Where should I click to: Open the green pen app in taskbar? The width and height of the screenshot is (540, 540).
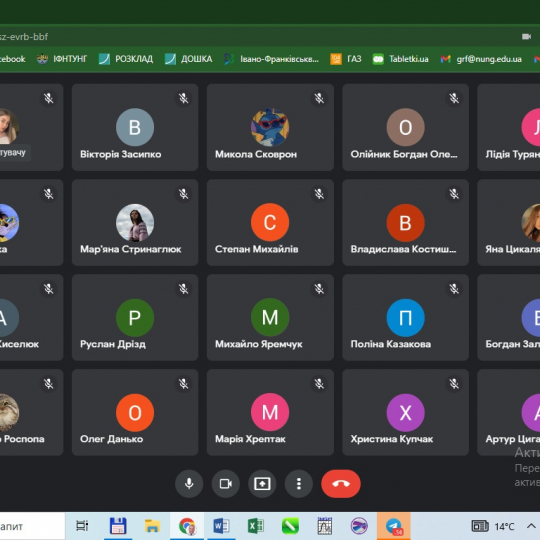coord(290,526)
